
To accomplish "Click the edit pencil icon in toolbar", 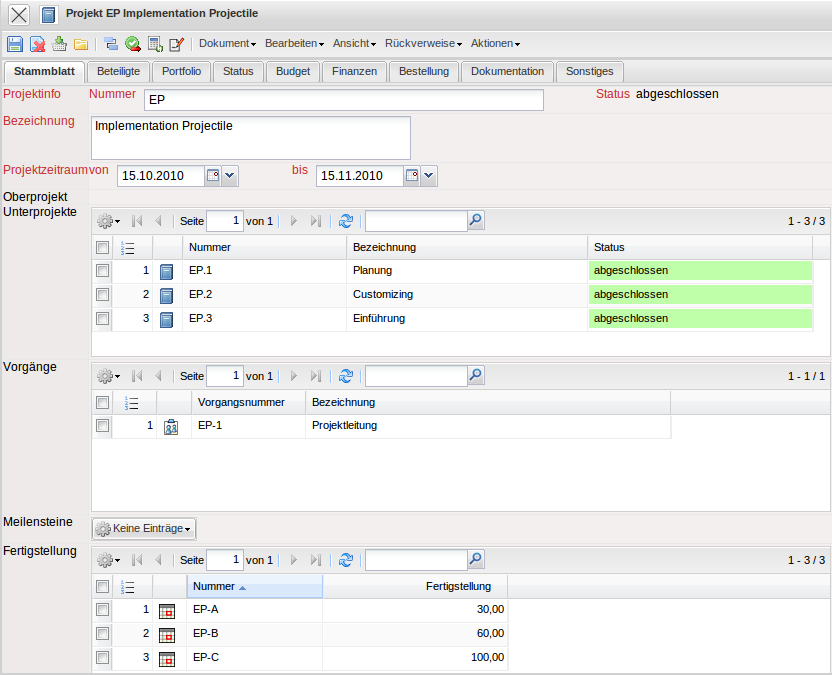I will [x=177, y=44].
